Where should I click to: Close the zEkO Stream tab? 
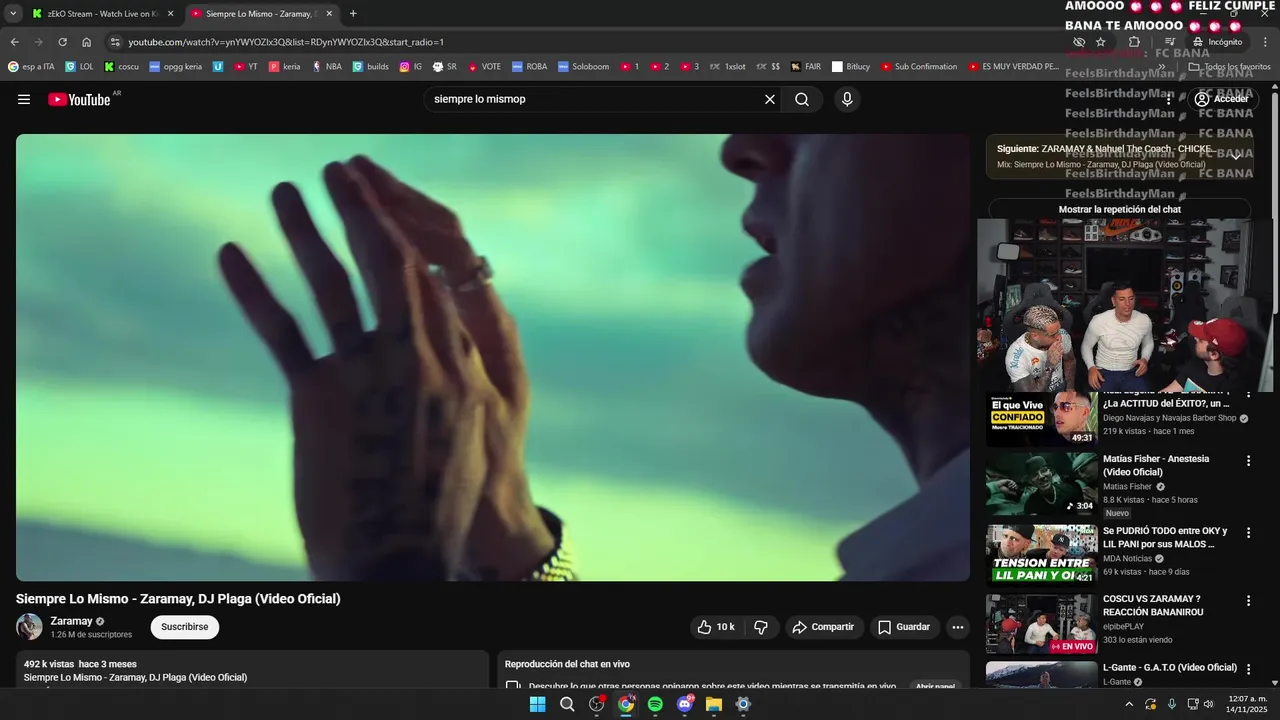point(170,13)
